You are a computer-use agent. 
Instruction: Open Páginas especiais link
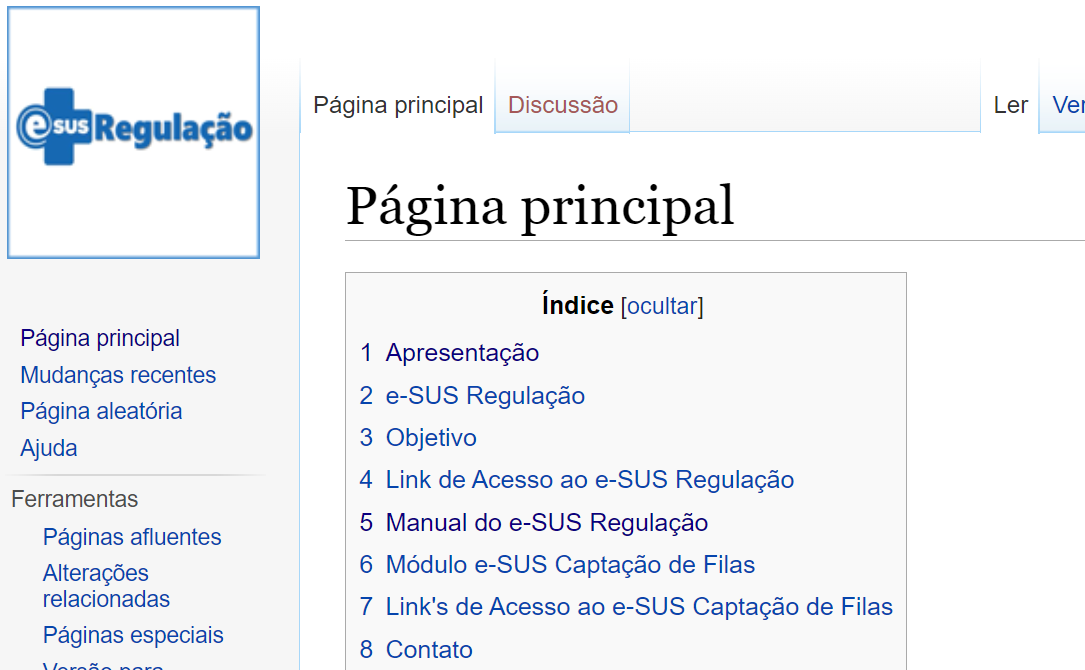[x=133, y=635]
